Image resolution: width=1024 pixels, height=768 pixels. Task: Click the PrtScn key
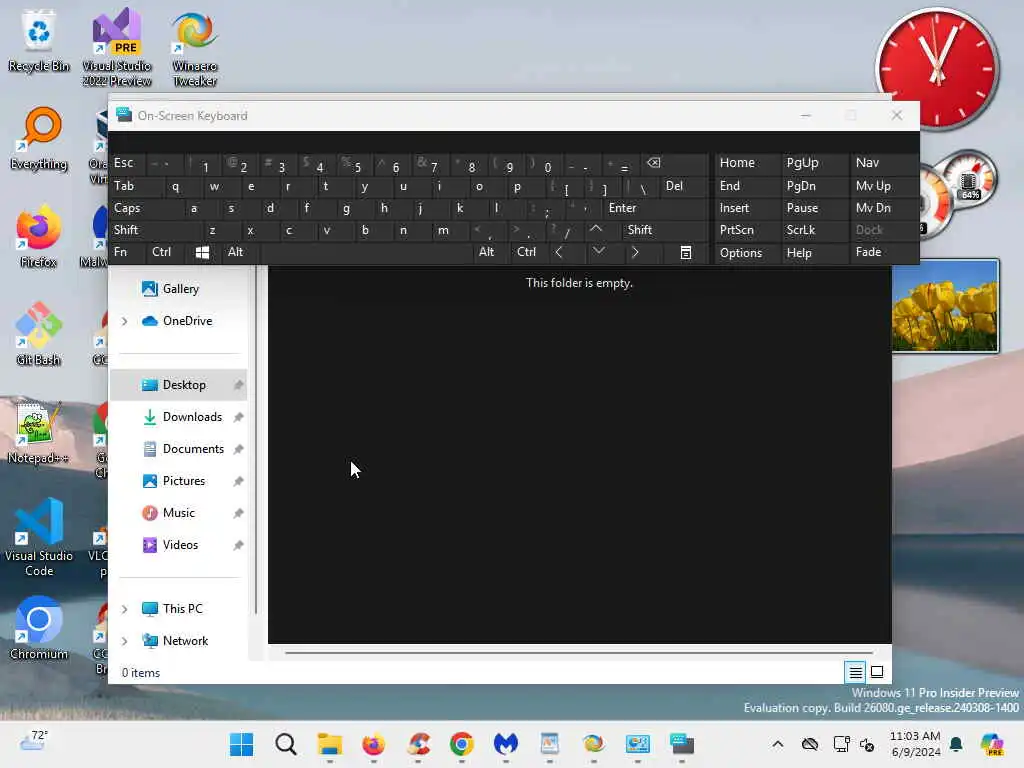747,230
